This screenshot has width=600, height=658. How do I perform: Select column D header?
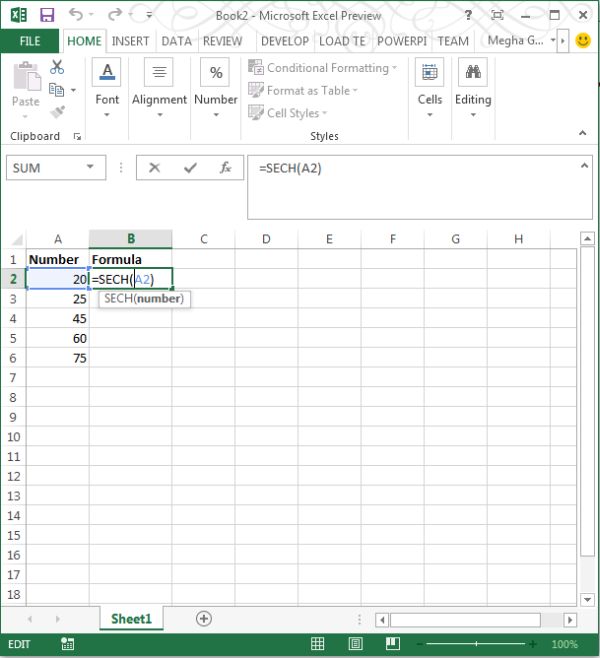tap(266, 239)
